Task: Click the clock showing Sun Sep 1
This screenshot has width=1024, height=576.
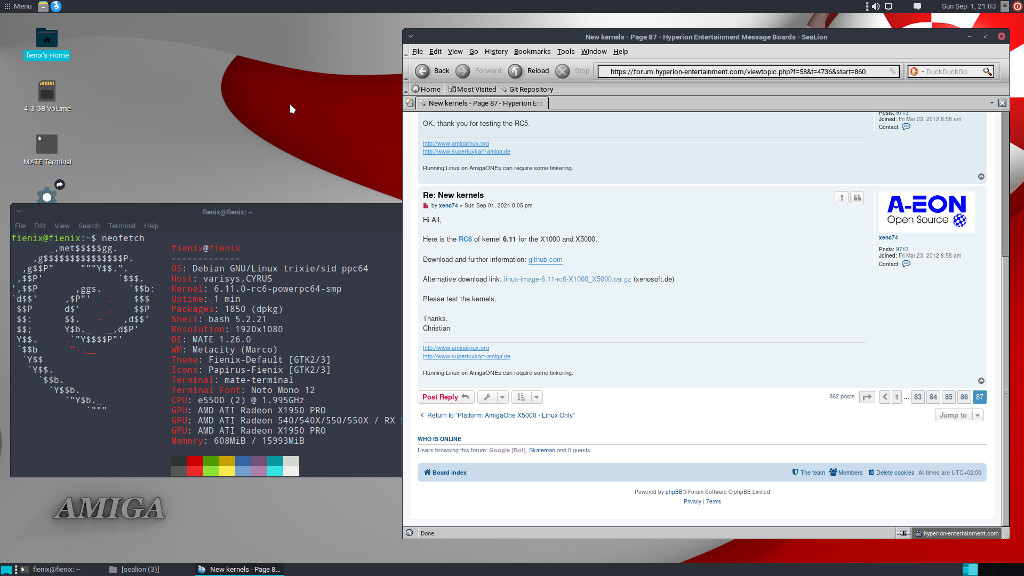Action: [x=969, y=6]
